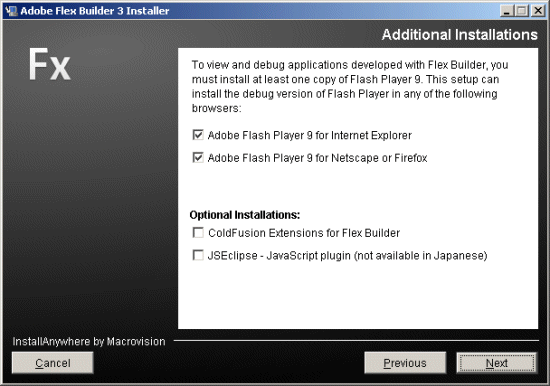Uncheck Adobe Flash Player 9 for Internet Explorer
550x386 pixels.
click(x=198, y=135)
